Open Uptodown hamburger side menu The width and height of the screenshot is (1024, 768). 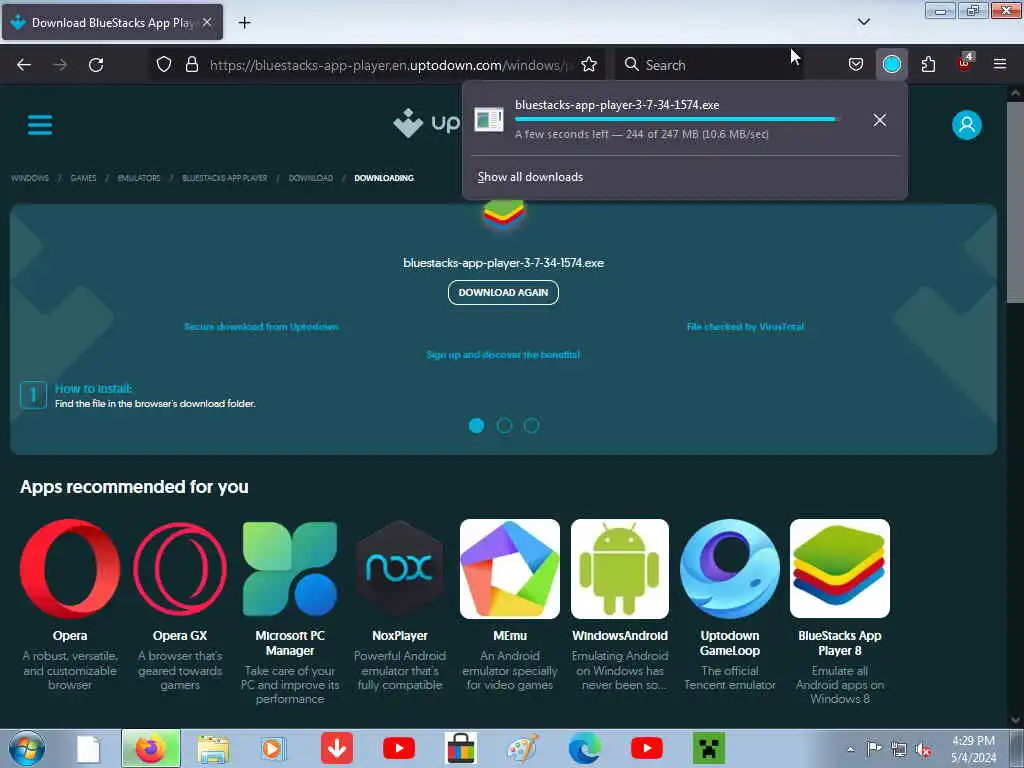click(40, 125)
